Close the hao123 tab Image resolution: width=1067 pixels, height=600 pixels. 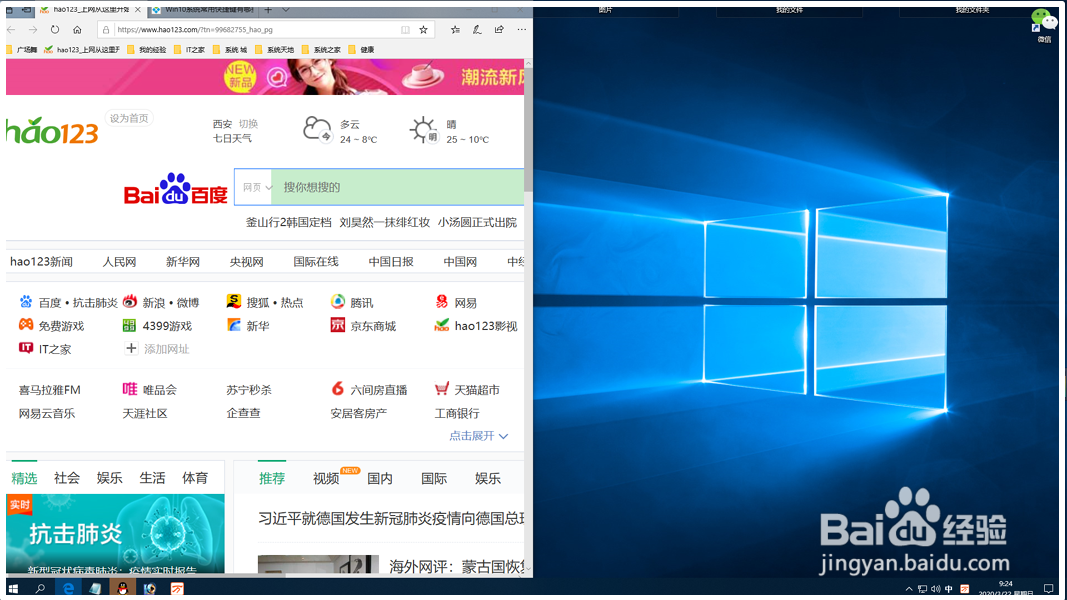pos(138,10)
